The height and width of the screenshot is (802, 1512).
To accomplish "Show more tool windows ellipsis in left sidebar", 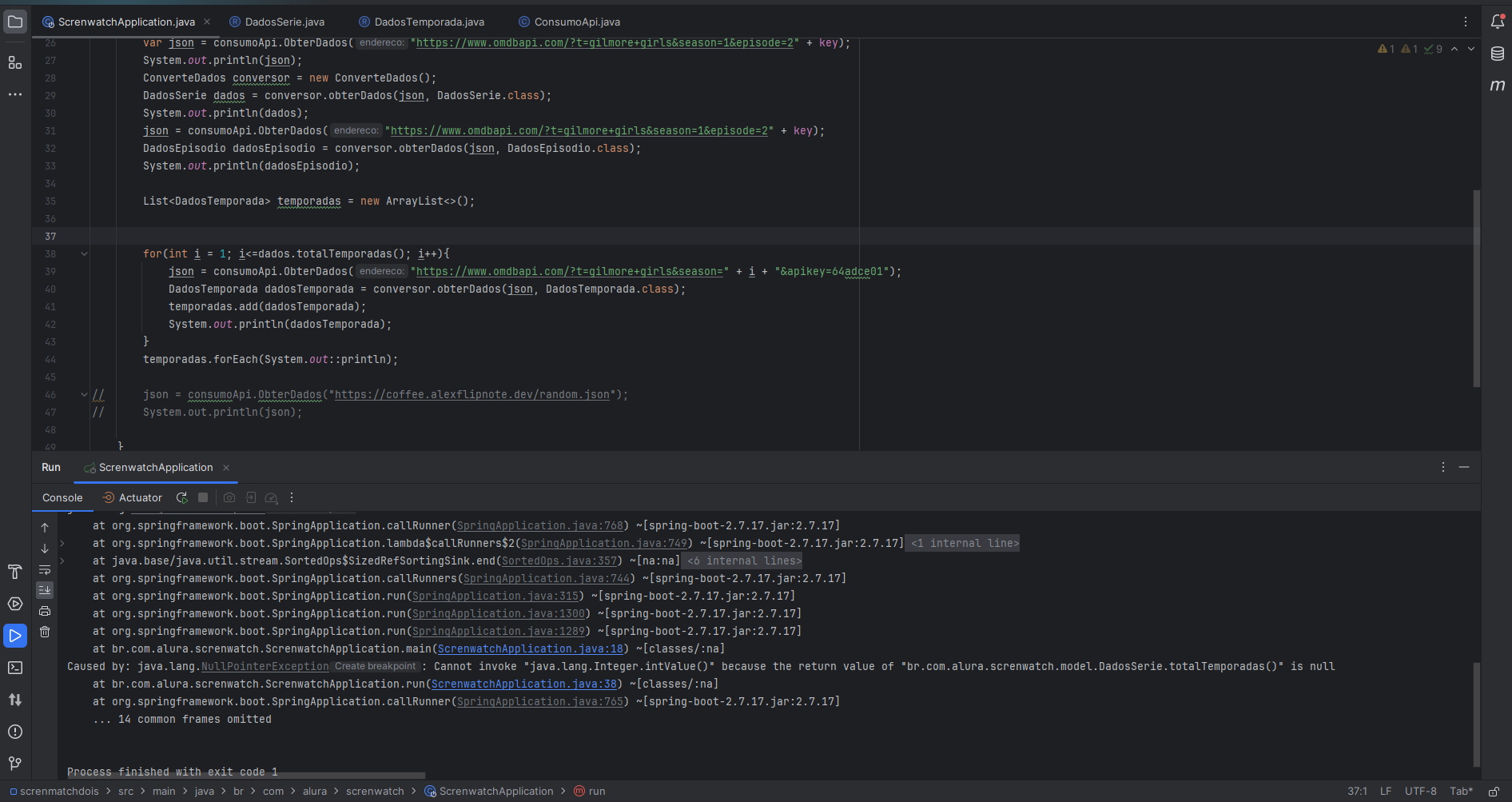I will click(15, 94).
